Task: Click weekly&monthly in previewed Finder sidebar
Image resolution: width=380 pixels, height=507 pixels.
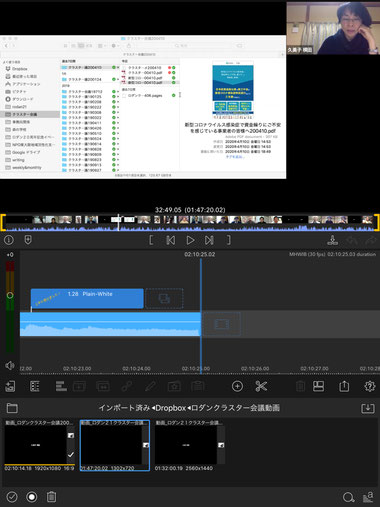Action: pos(27,168)
